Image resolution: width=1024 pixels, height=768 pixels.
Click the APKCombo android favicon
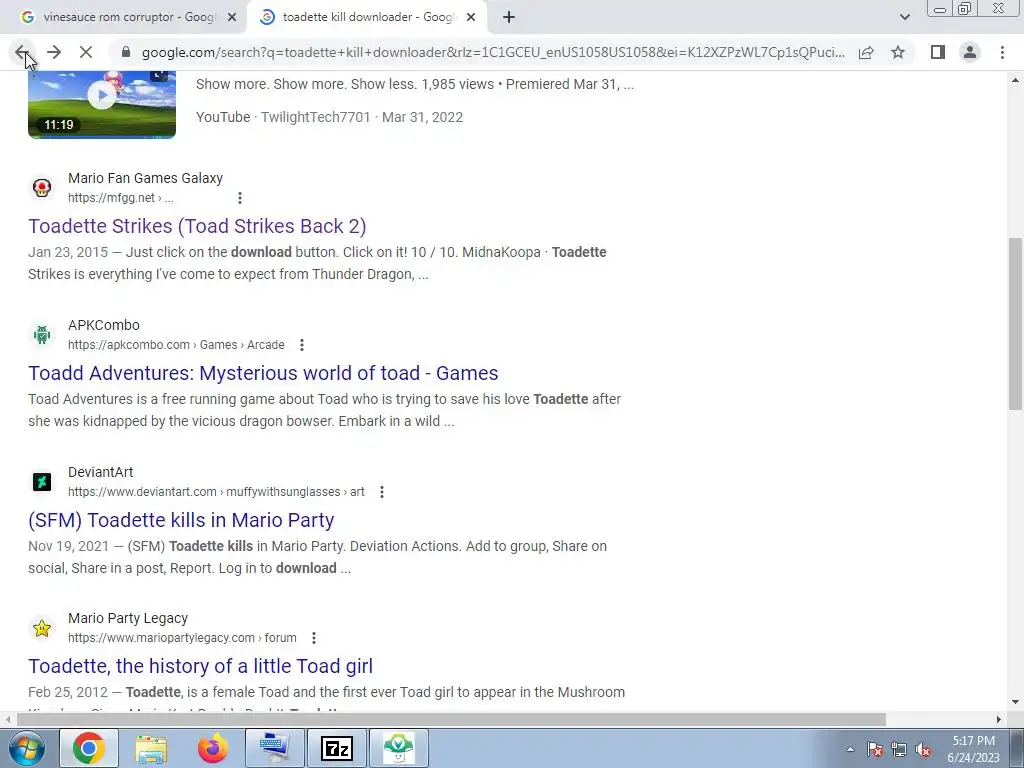(42, 335)
